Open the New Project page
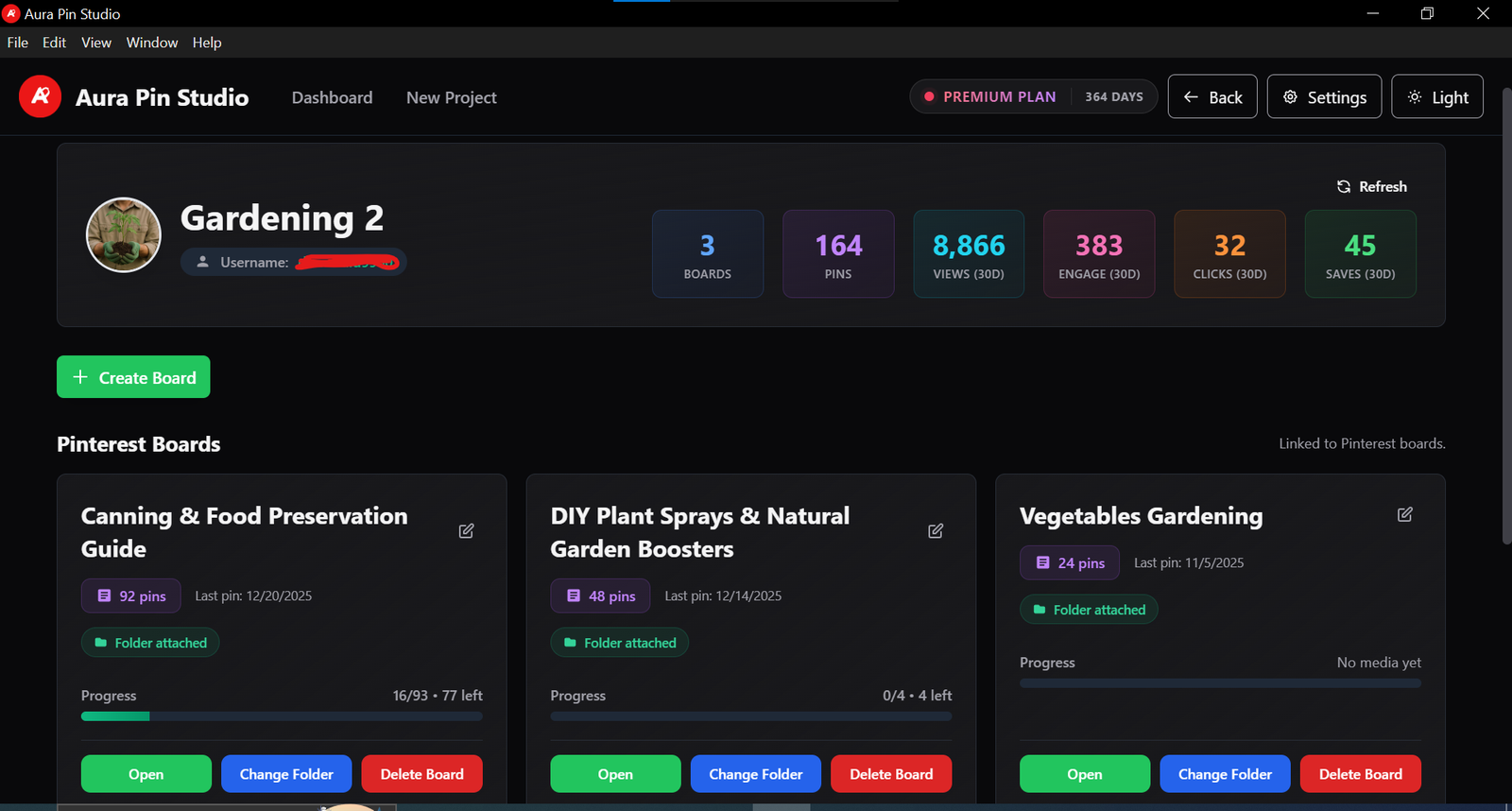The width and height of the screenshot is (1512, 811). [451, 97]
